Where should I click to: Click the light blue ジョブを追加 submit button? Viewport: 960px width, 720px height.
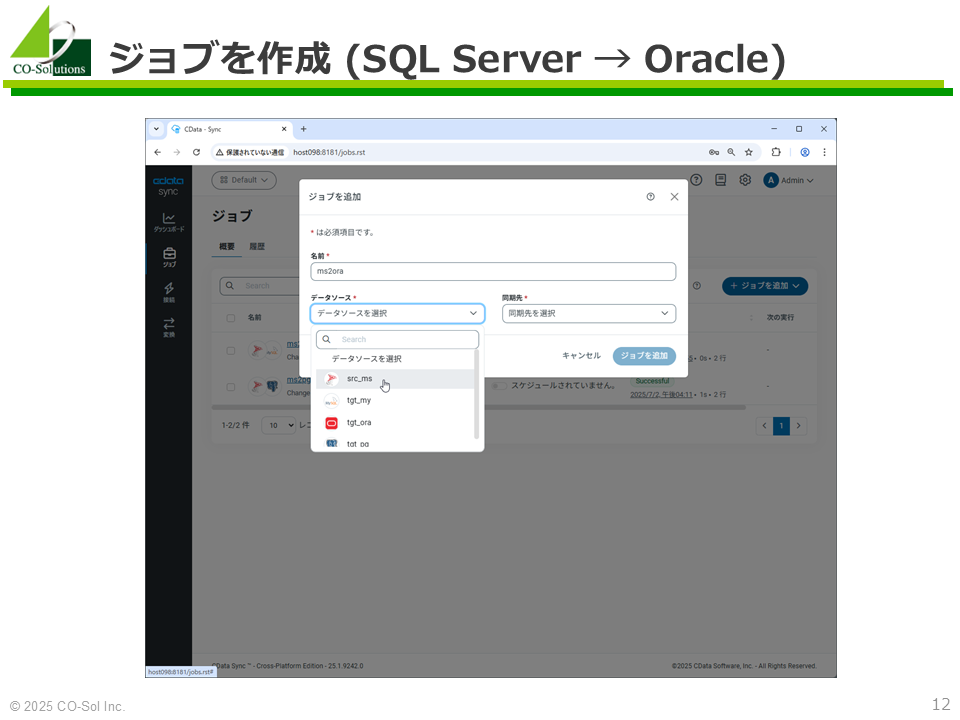click(x=644, y=356)
